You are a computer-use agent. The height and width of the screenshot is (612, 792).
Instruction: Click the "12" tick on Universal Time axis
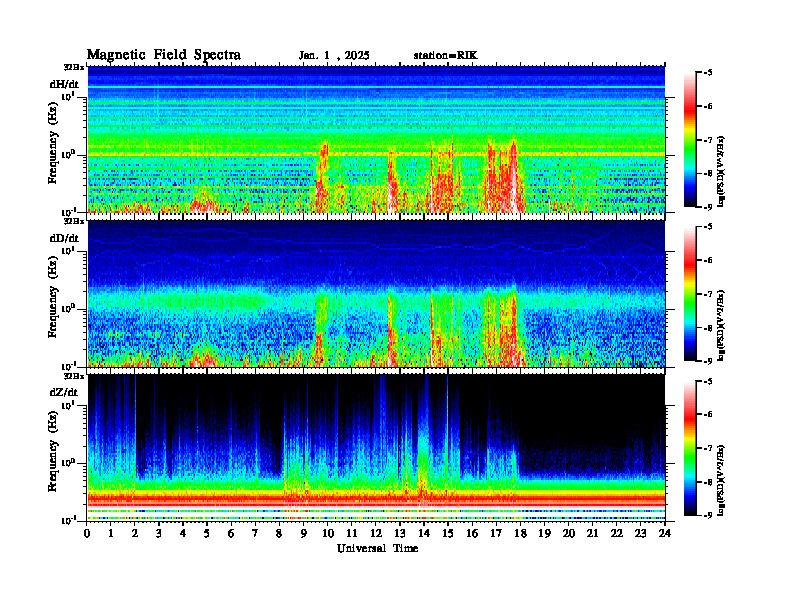[376, 533]
